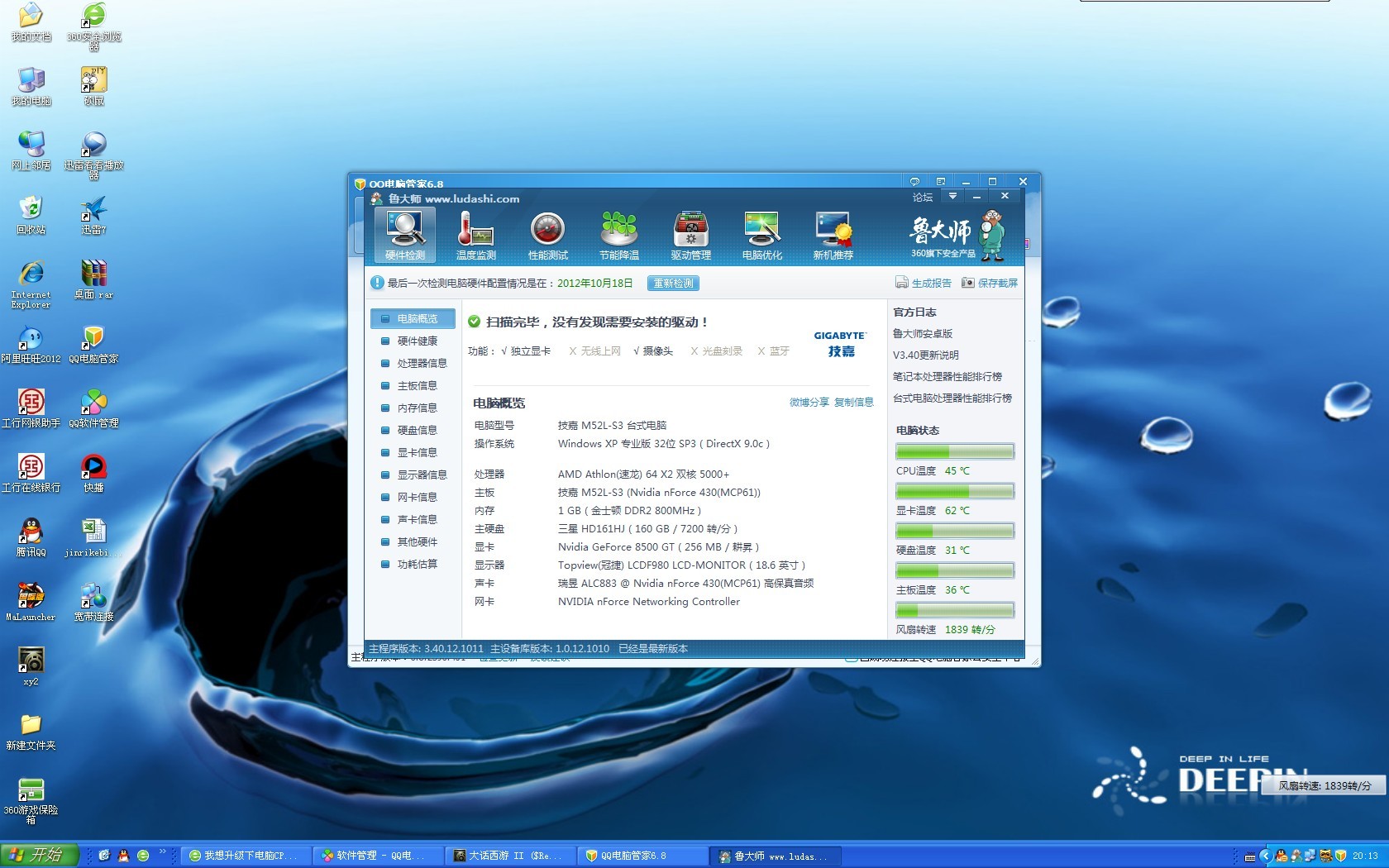Open the 回收站 recycle bin icon
Image resolution: width=1389 pixels, height=868 pixels.
[31, 216]
